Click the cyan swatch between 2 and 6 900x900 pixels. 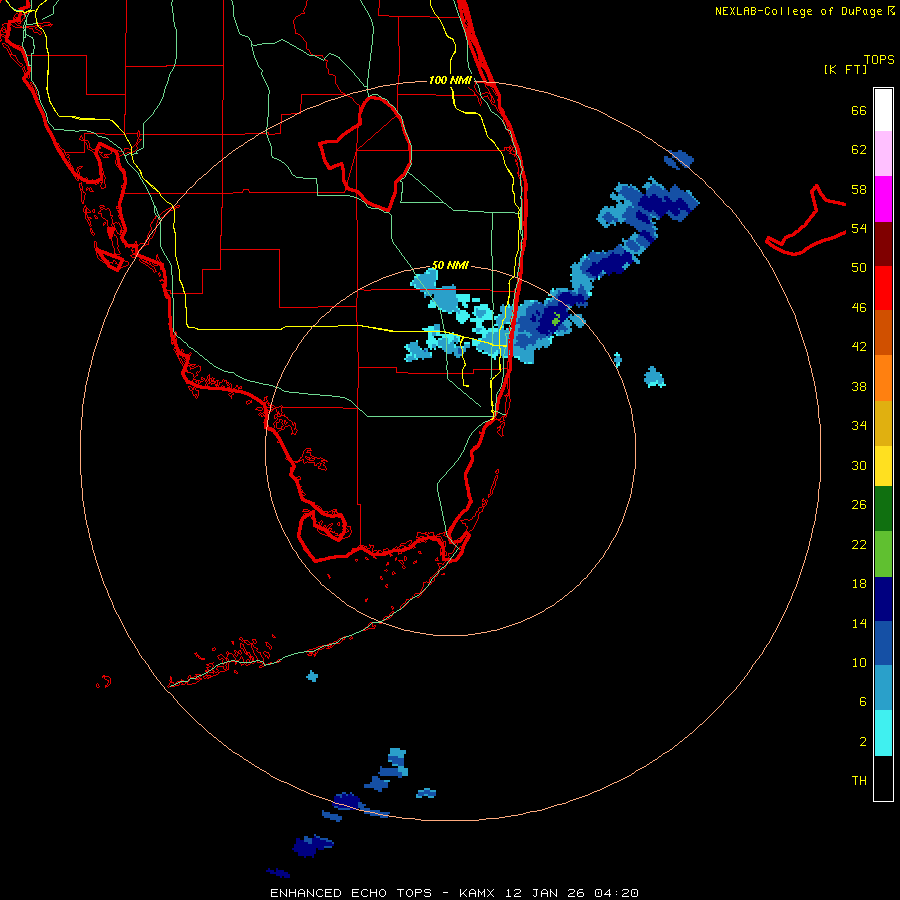point(883,733)
